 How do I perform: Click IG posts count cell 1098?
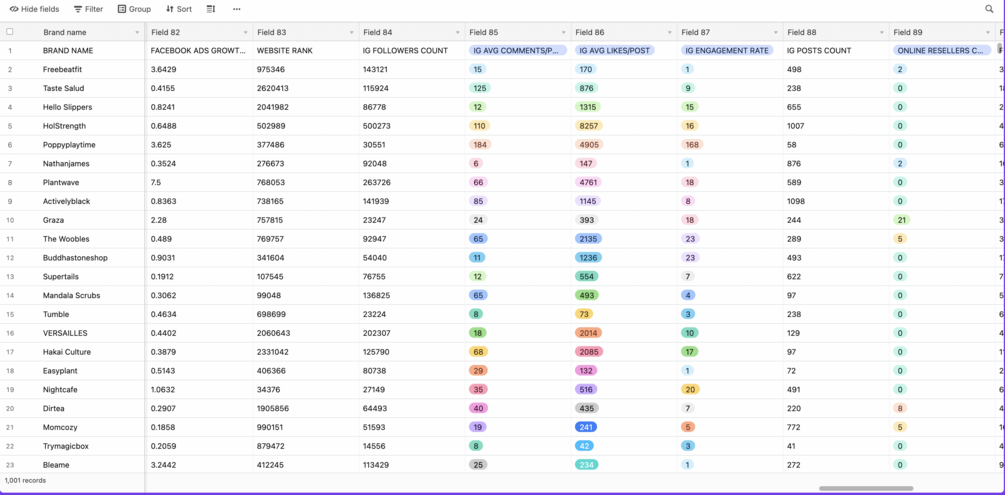click(836, 201)
